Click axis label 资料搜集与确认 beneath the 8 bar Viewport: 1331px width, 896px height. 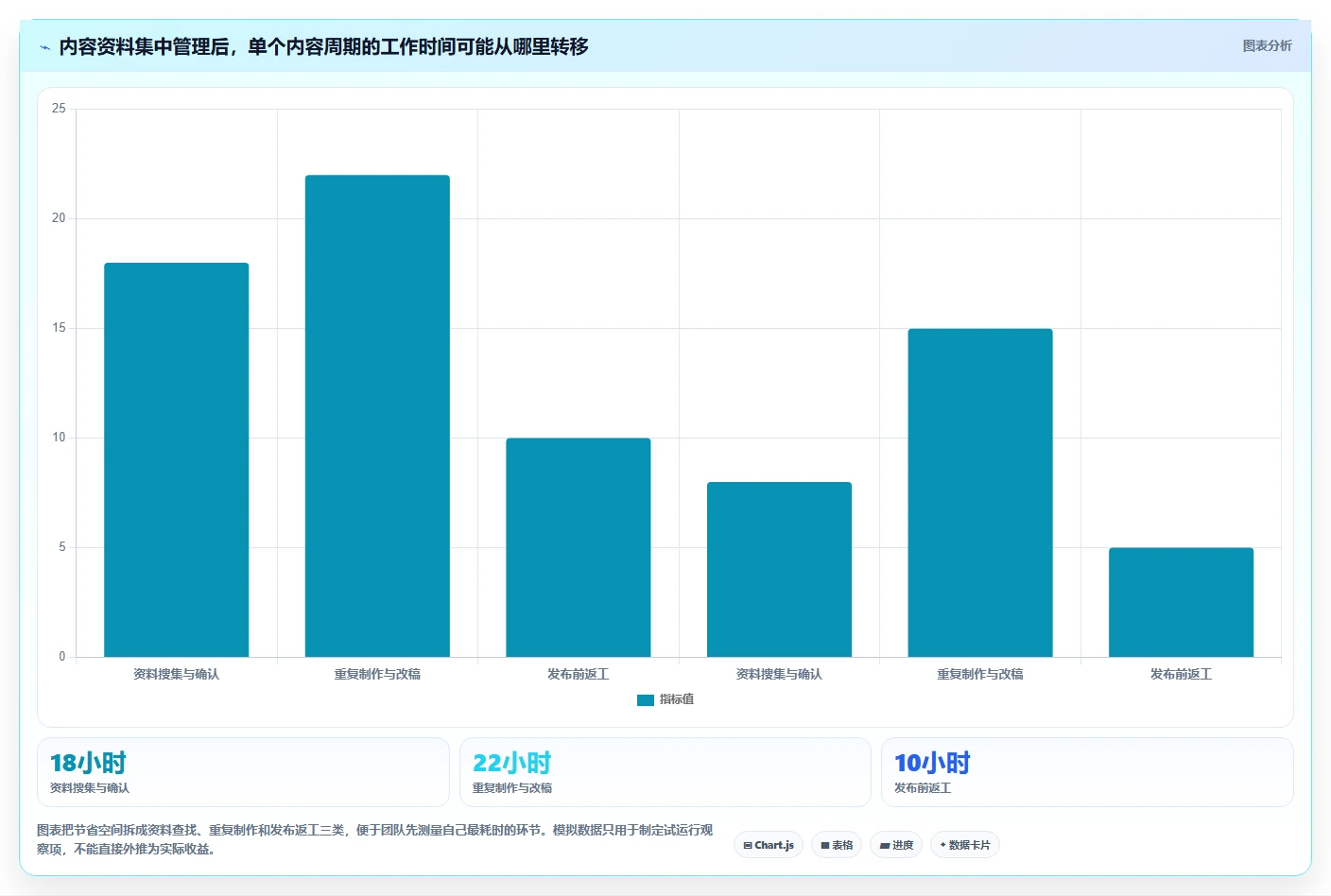(779, 674)
